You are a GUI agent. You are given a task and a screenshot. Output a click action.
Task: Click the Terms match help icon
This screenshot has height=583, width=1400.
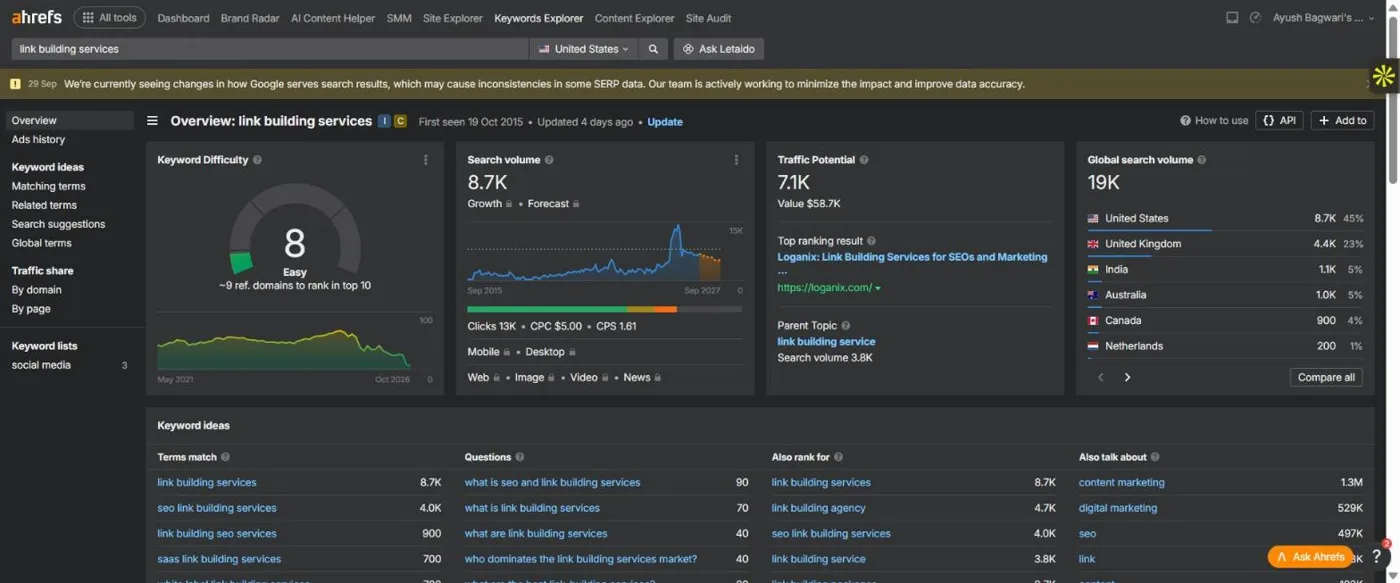(x=225, y=457)
